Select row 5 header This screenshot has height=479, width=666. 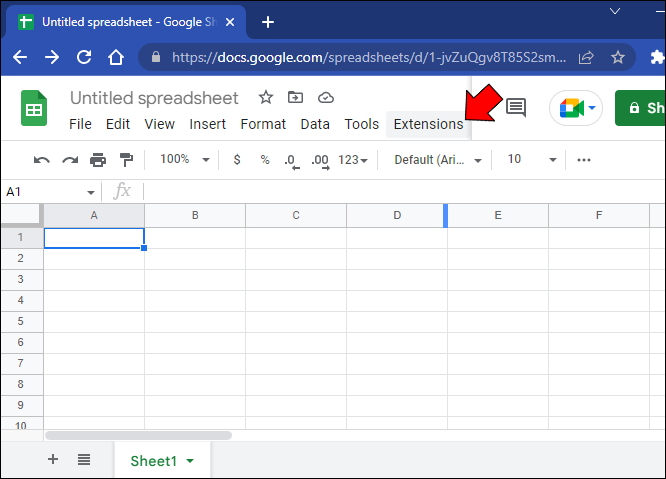pos(20,321)
